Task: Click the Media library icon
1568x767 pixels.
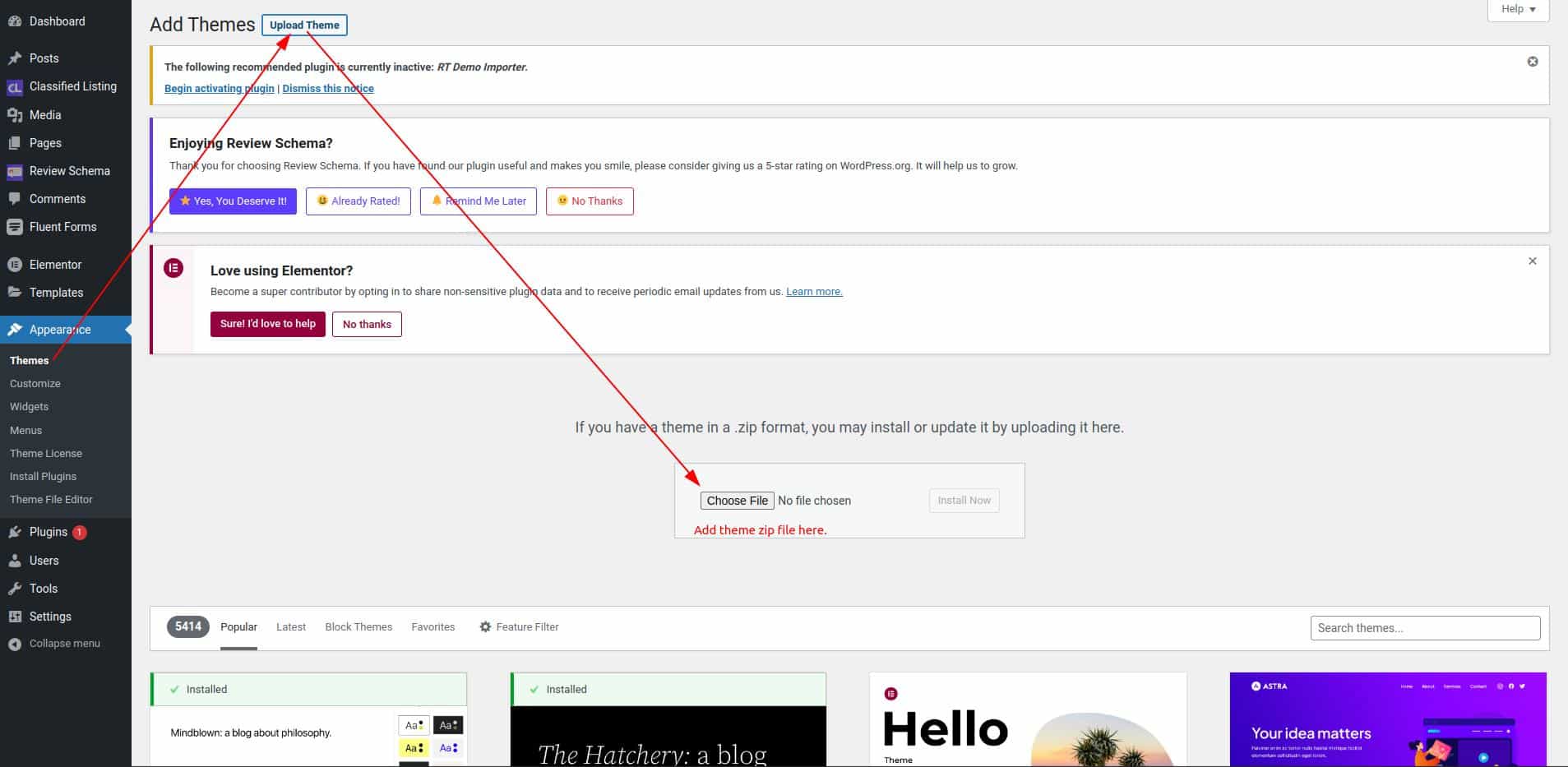Action: tap(14, 115)
